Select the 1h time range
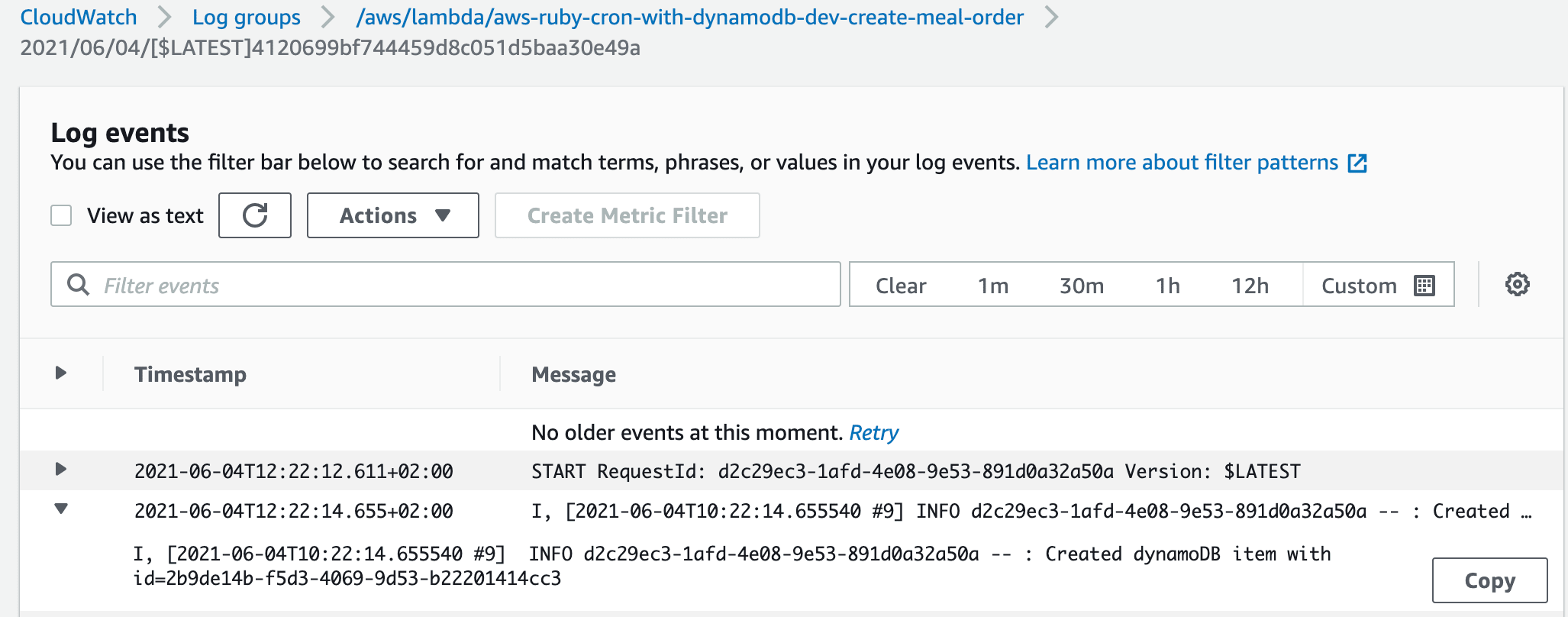The width and height of the screenshot is (1568, 617). point(1168,286)
